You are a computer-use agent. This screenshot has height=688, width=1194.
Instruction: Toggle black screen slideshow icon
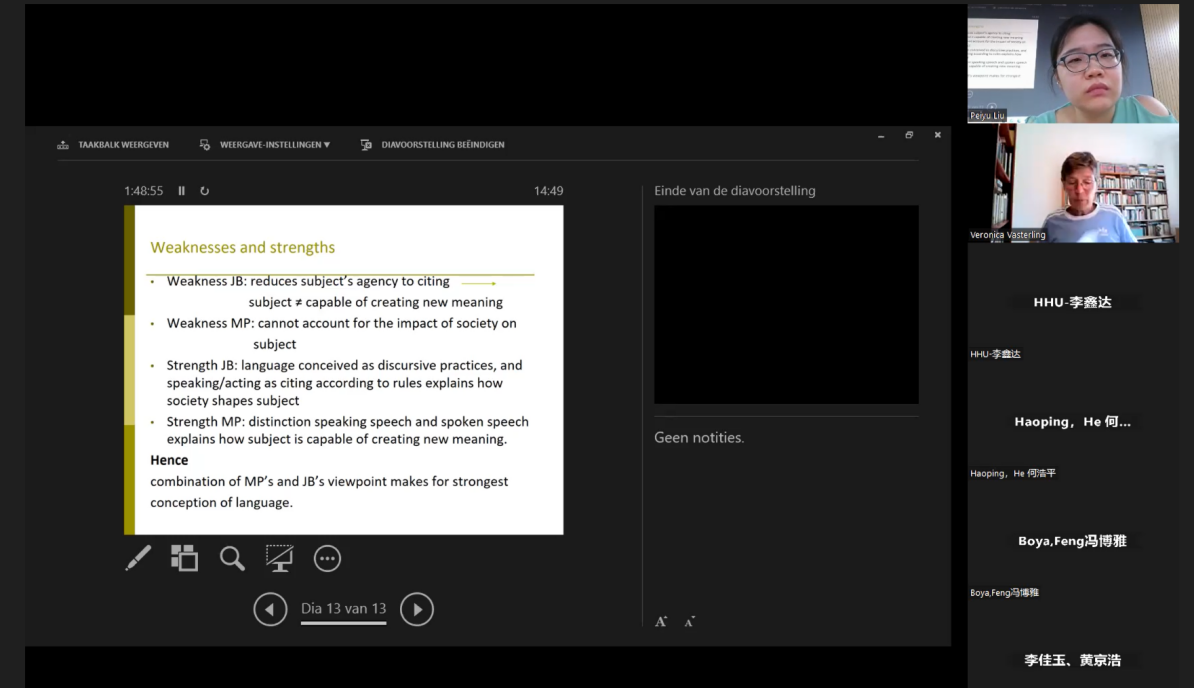pos(279,558)
